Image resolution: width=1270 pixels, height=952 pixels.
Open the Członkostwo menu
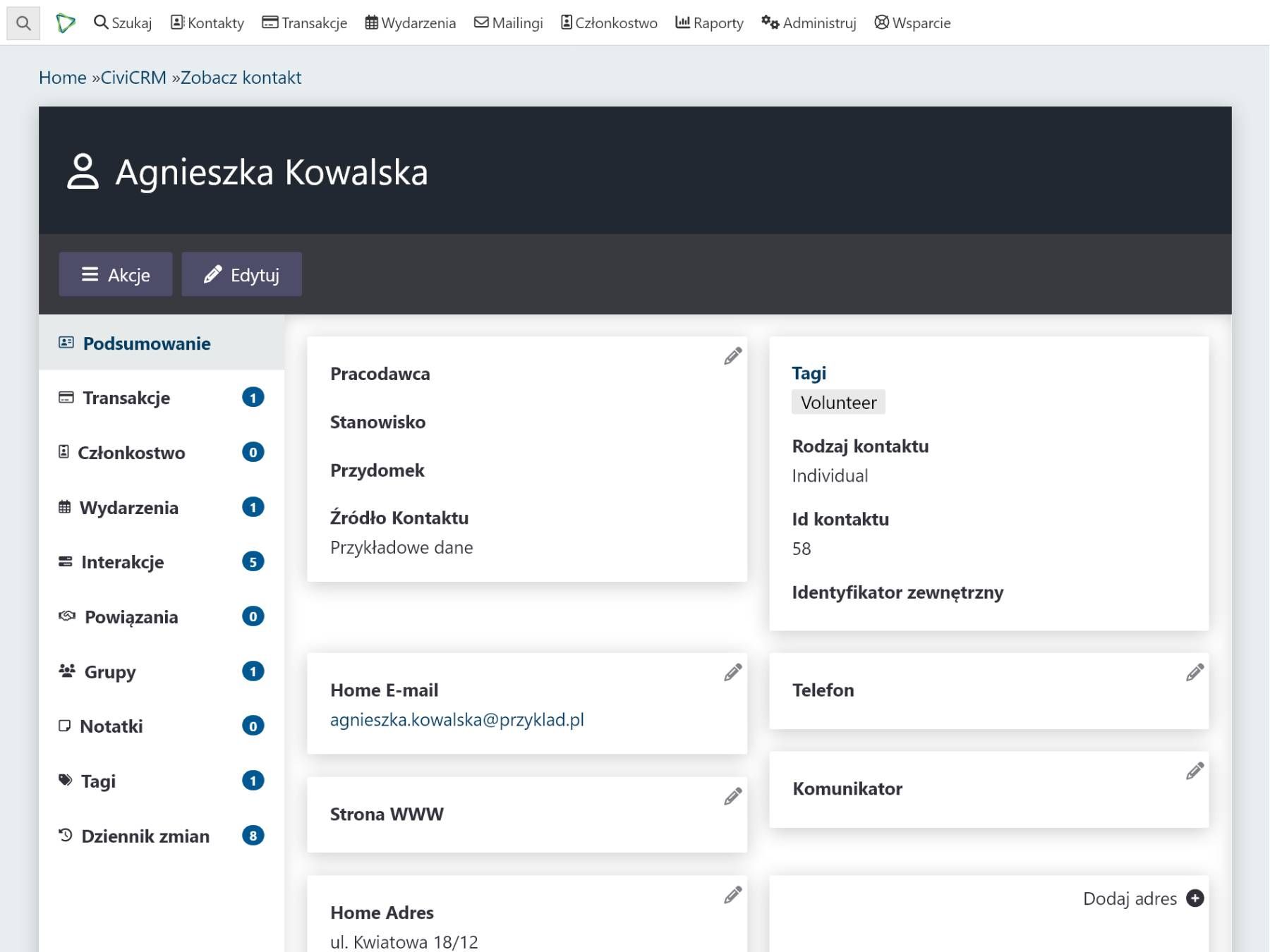609,22
